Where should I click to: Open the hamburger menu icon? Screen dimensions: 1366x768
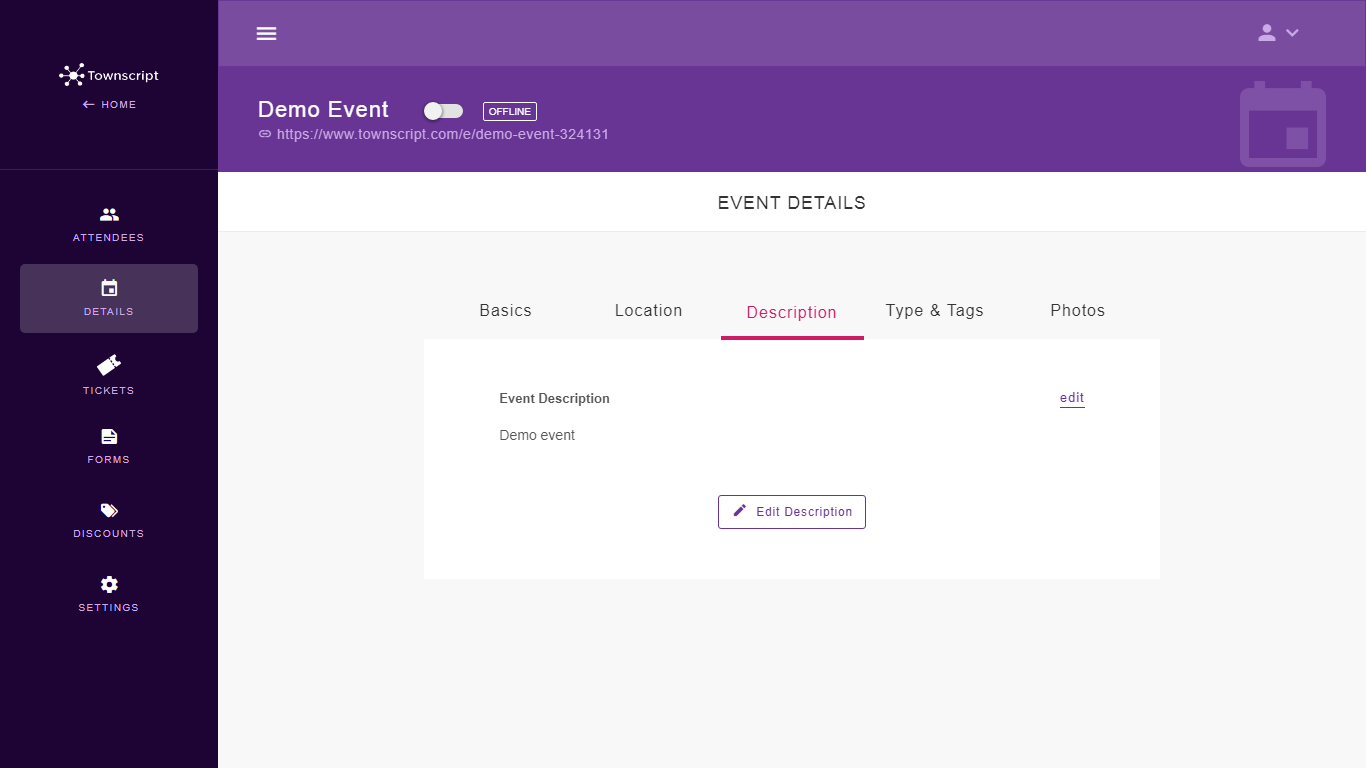[x=266, y=33]
